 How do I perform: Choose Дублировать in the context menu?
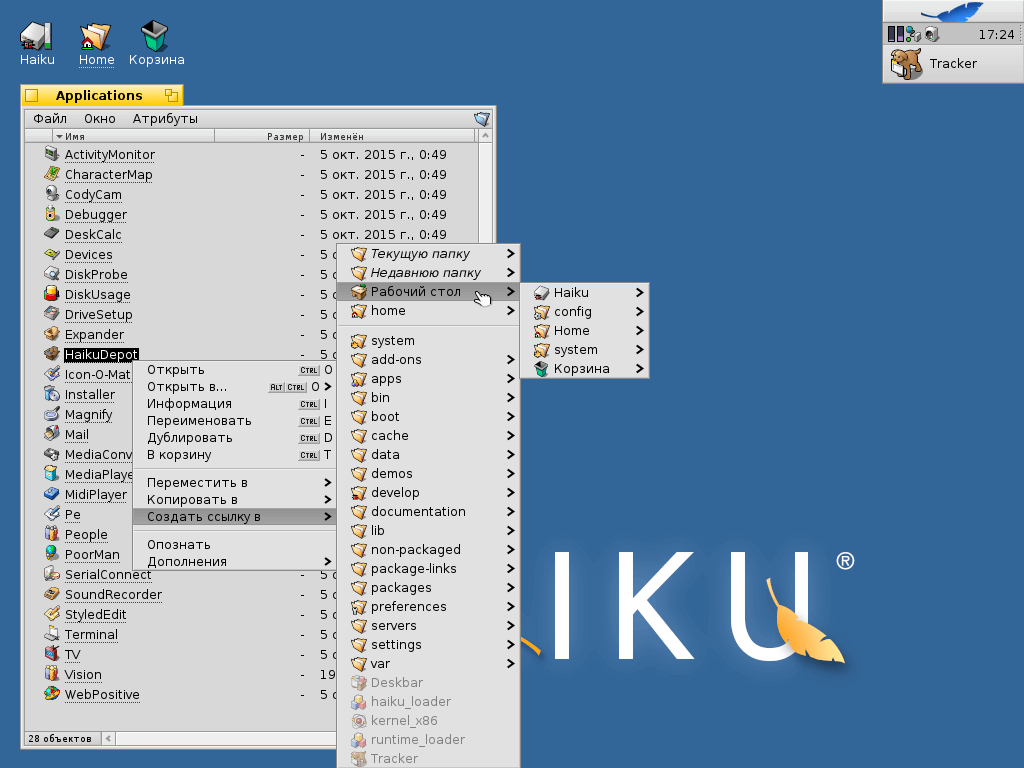point(234,438)
